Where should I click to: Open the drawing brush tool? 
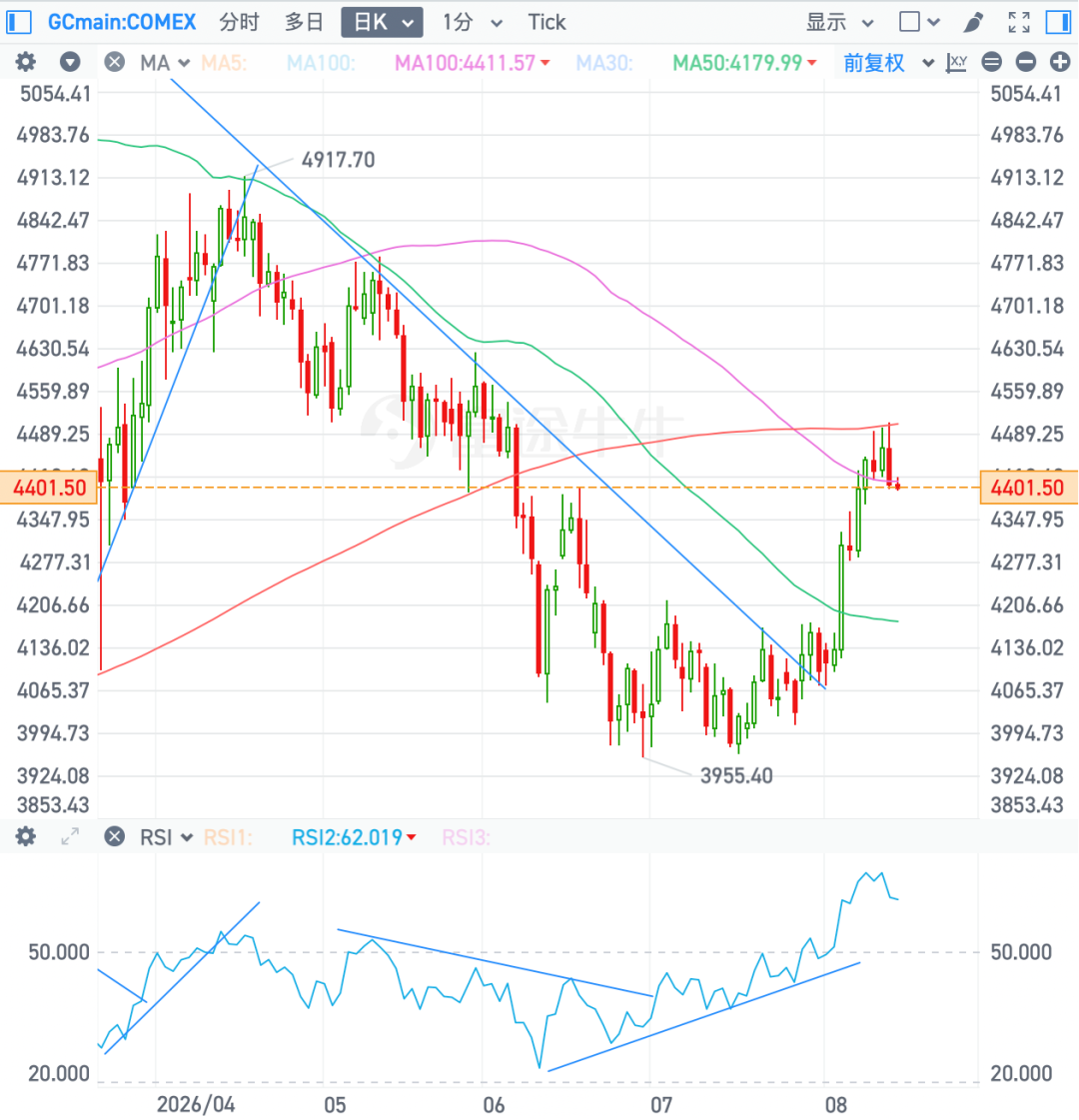[973, 22]
